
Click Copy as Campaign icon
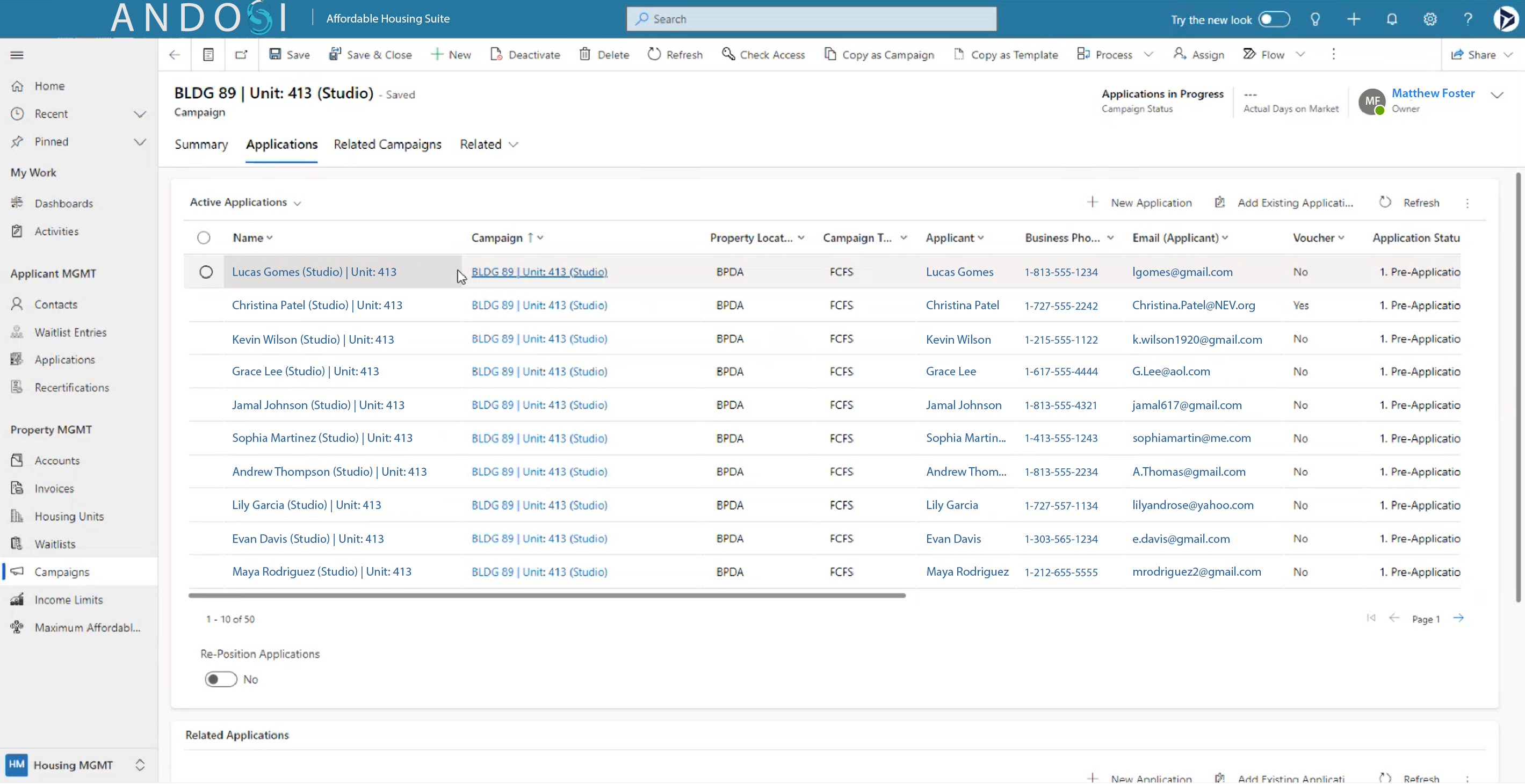point(830,54)
